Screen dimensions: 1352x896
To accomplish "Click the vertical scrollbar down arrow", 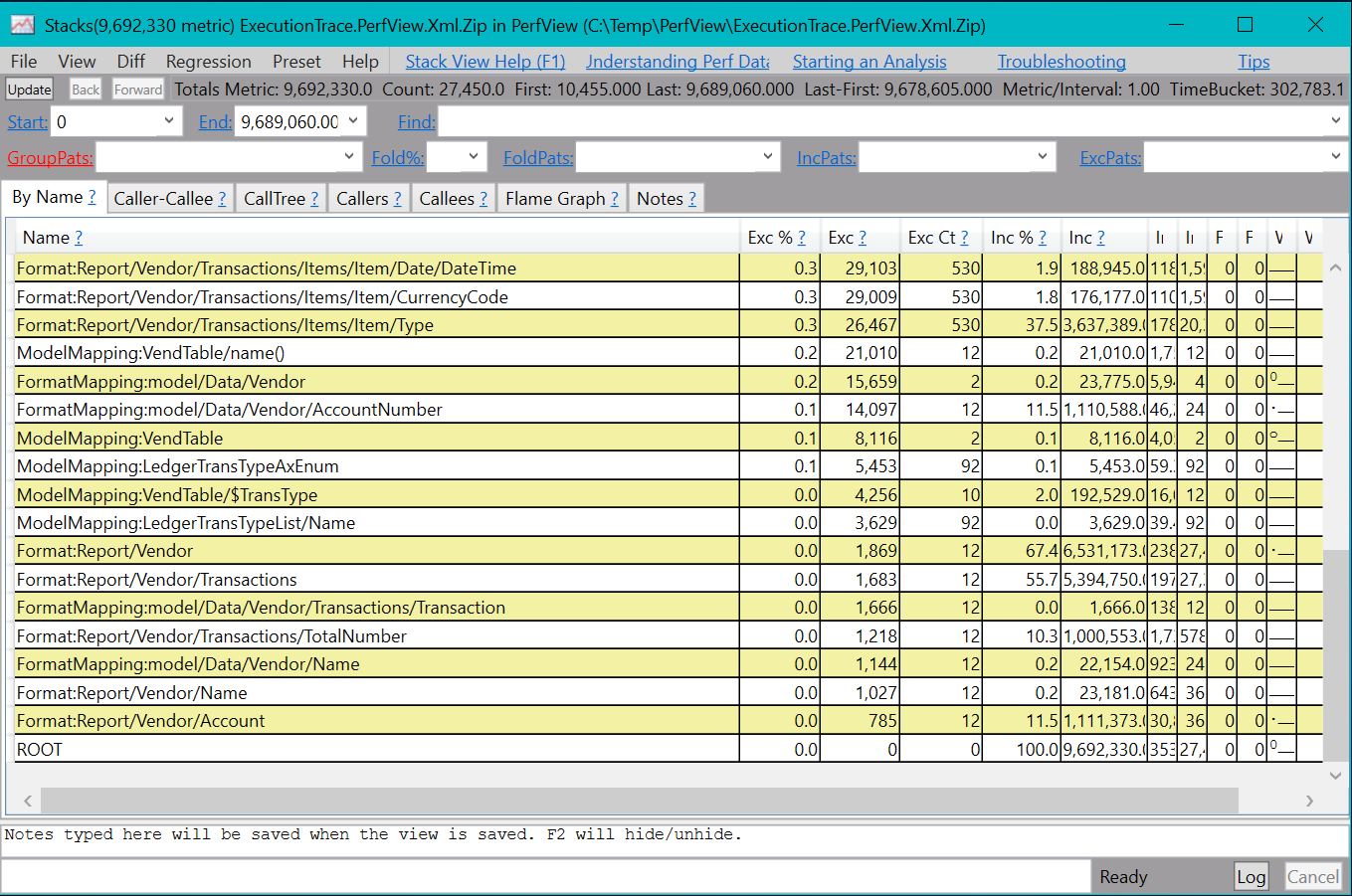I will (x=1336, y=776).
